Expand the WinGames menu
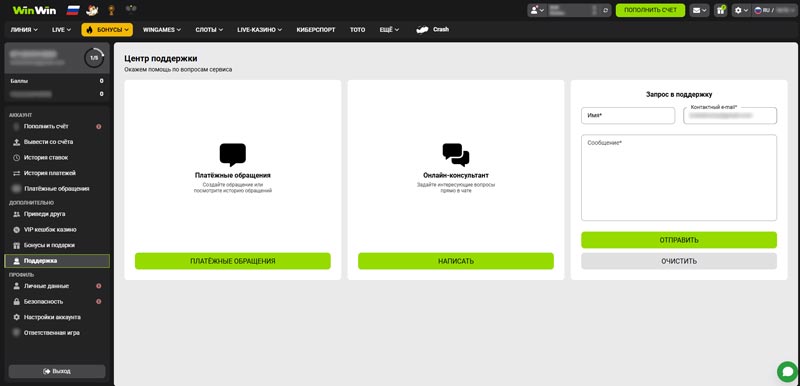Viewport: 800px width, 386px height. (x=162, y=30)
